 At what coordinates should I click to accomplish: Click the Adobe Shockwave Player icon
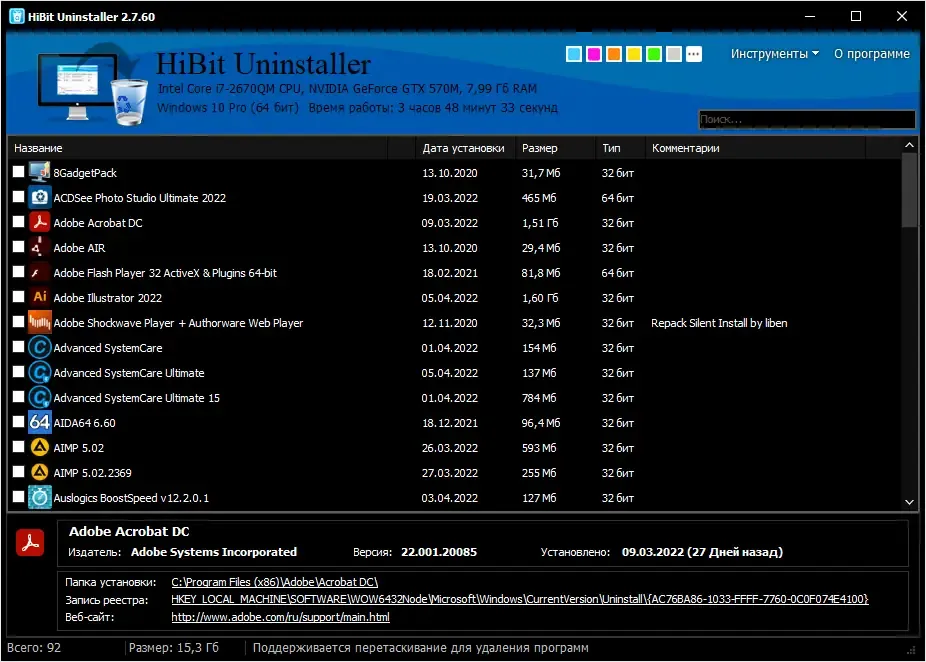coord(40,322)
